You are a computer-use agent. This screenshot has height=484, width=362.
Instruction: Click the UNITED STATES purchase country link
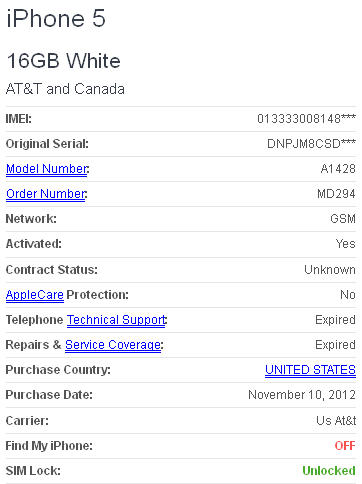[310, 370]
